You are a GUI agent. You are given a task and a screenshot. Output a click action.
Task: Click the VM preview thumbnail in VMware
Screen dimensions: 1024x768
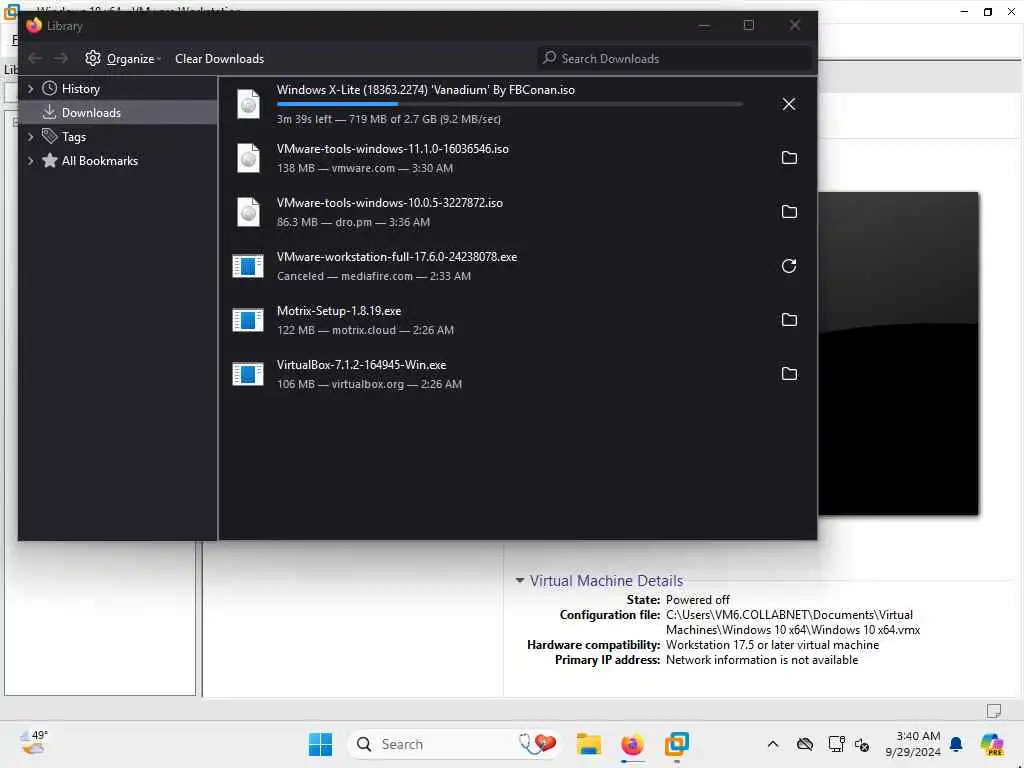(899, 353)
